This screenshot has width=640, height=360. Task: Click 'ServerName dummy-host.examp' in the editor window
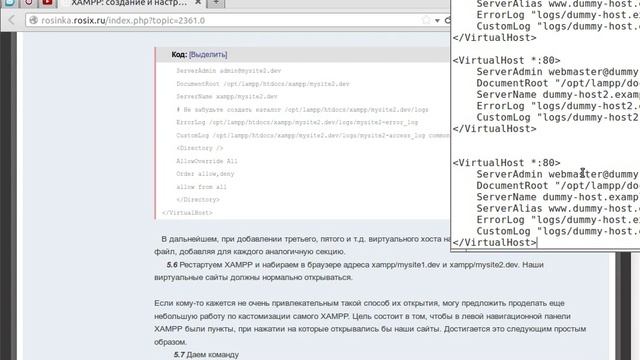(x=558, y=197)
